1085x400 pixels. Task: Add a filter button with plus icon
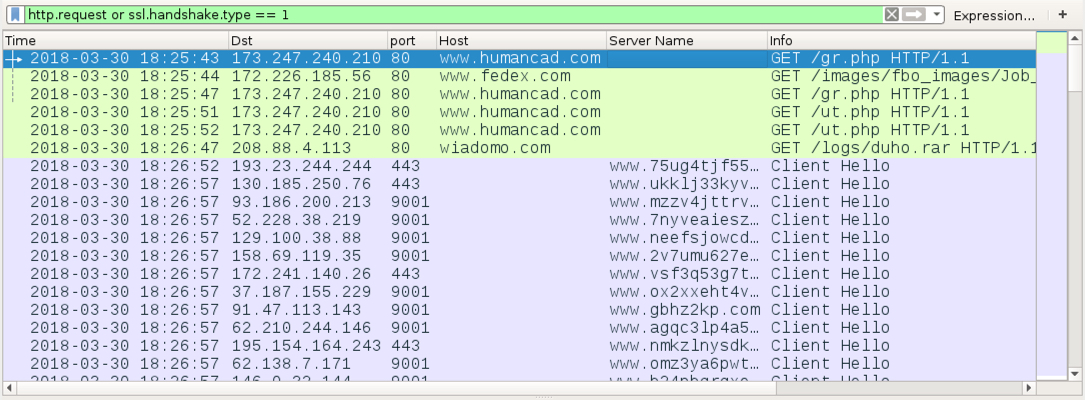1063,15
